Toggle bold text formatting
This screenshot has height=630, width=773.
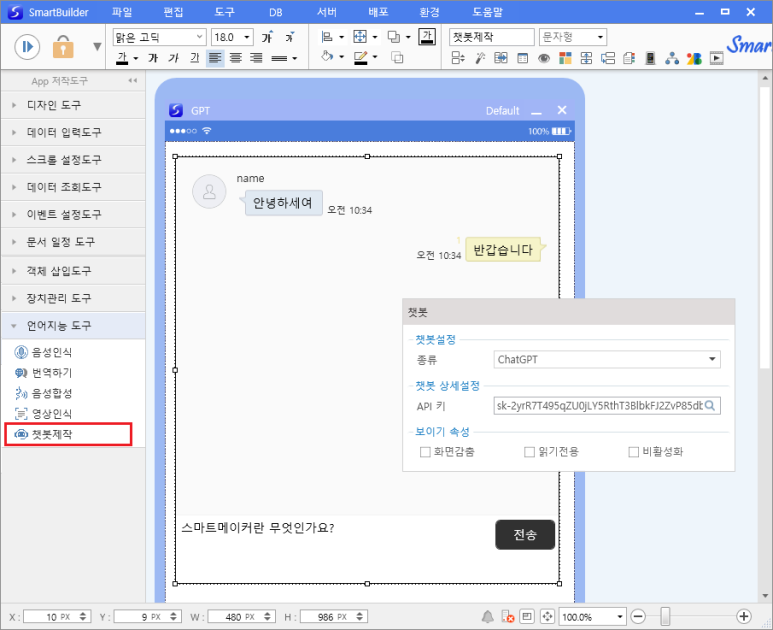pyautogui.click(x=153, y=58)
